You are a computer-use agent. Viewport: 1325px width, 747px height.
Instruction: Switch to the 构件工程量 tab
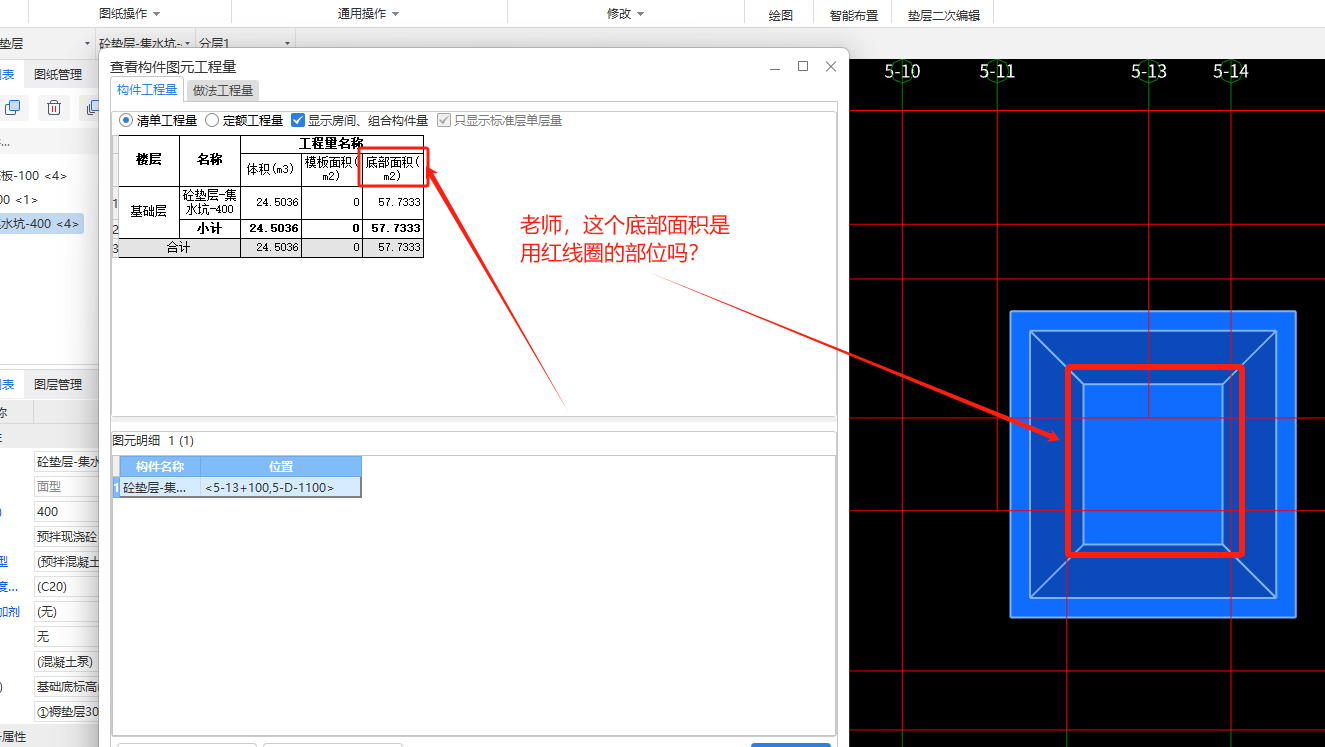pos(147,90)
